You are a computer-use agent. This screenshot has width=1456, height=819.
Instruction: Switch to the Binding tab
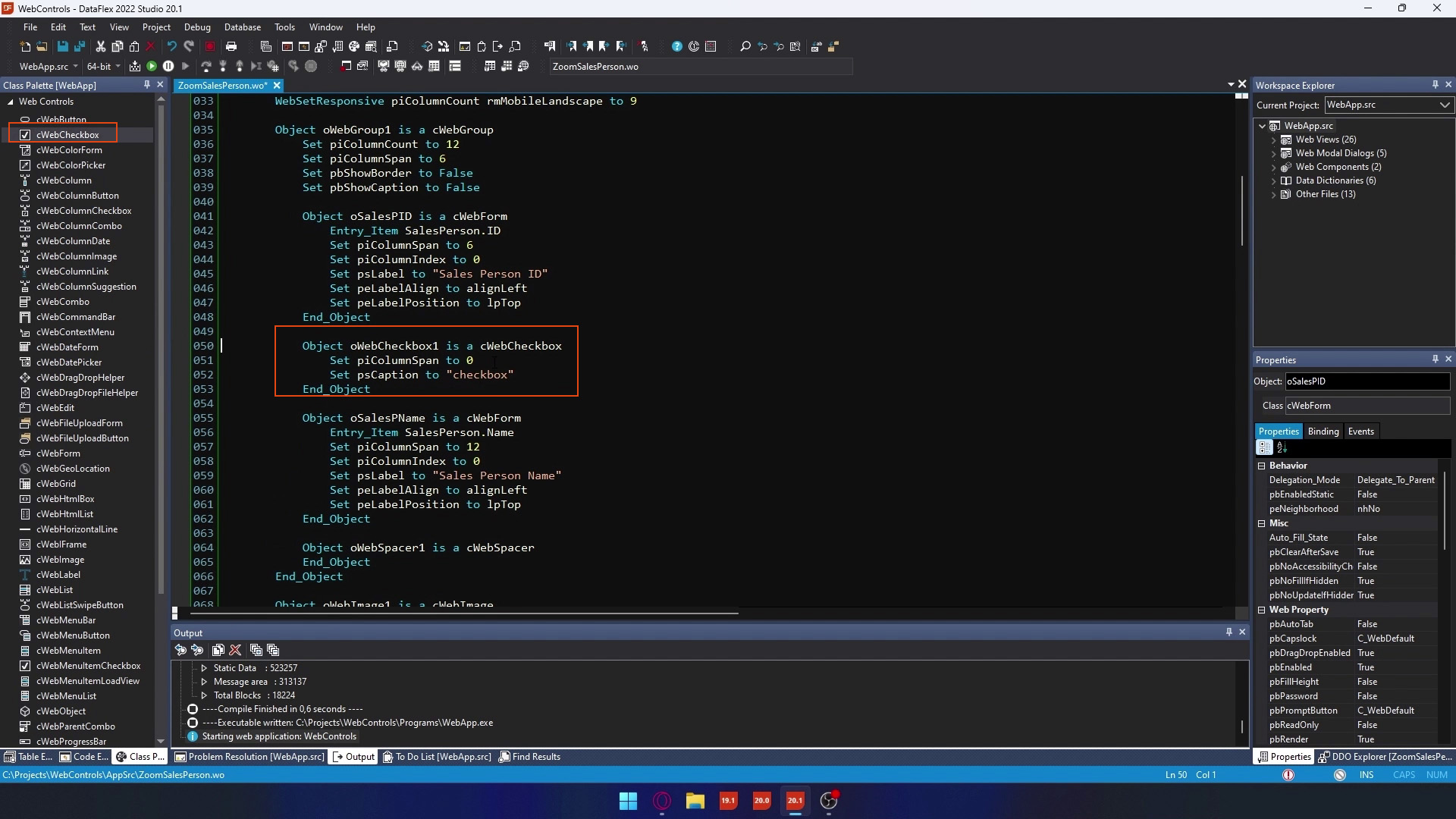[1323, 431]
